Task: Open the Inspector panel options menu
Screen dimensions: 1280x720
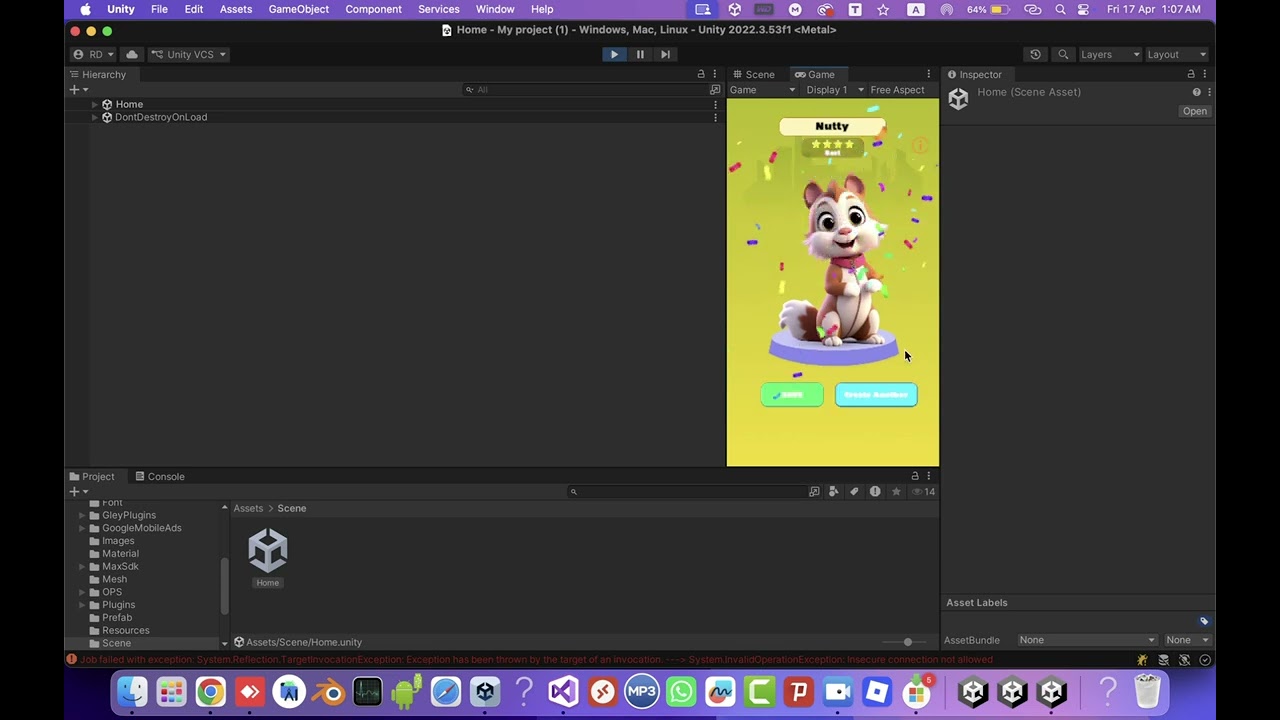Action: tap(1204, 74)
